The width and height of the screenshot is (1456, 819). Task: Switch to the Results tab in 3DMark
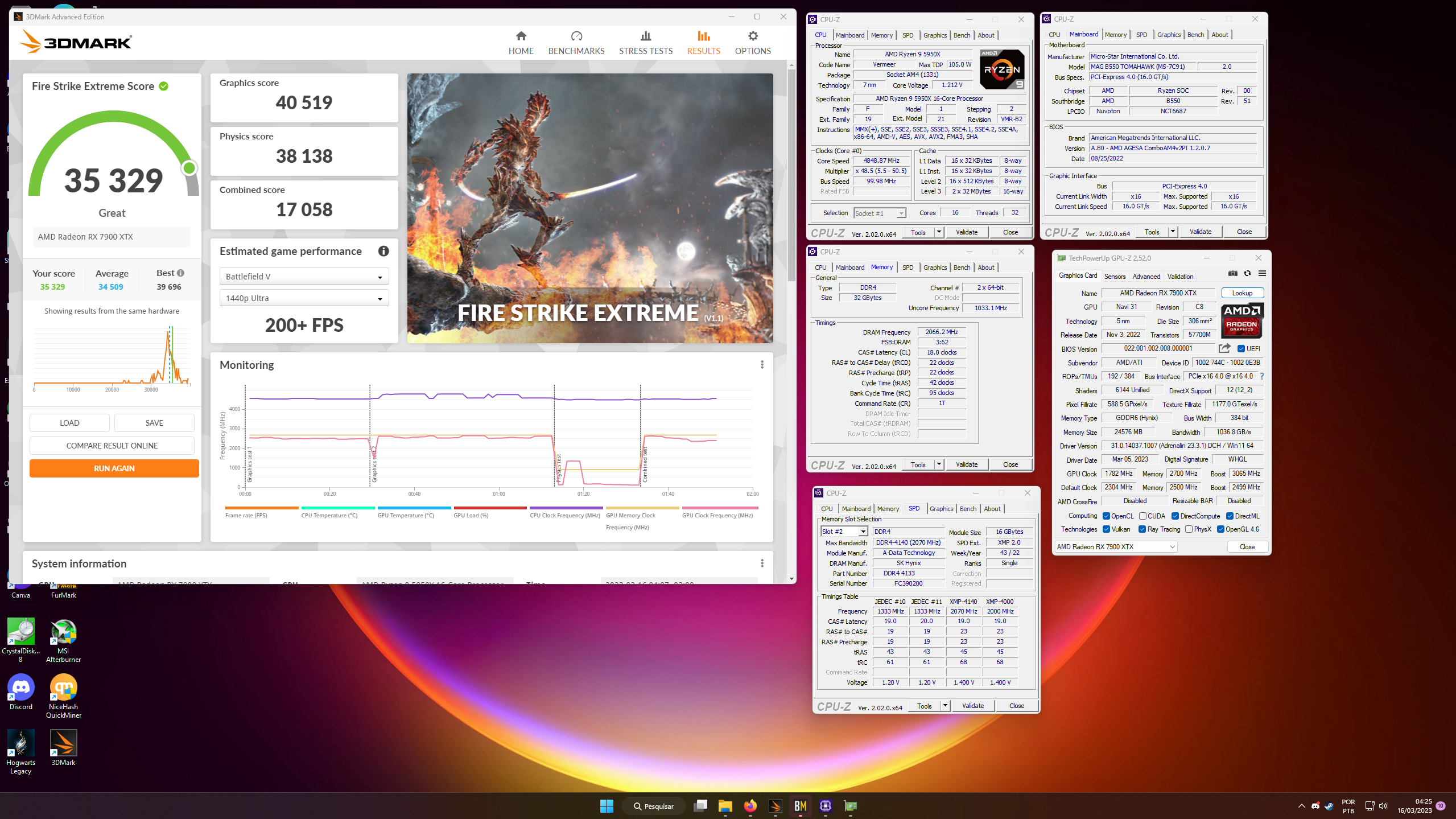(x=703, y=43)
